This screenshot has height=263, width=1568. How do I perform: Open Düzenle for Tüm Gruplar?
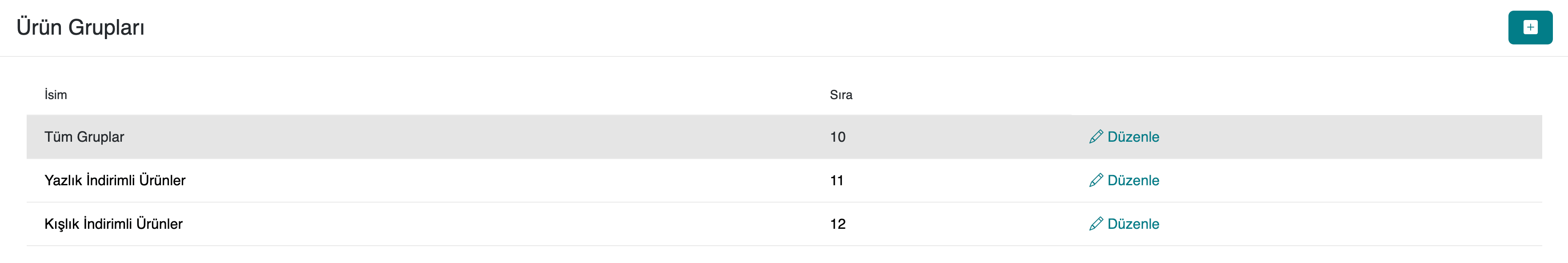click(x=1133, y=137)
